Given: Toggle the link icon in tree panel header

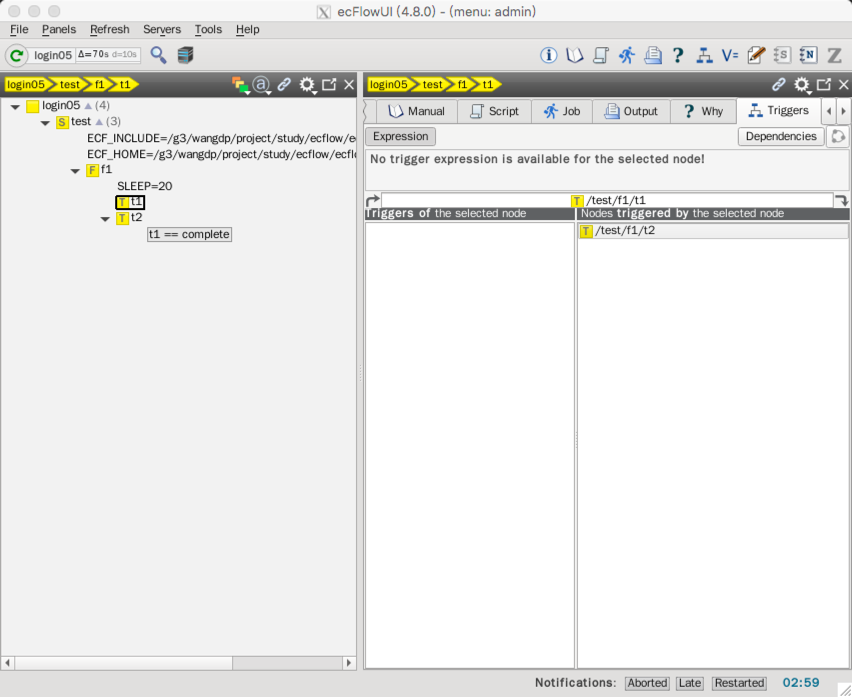Looking at the screenshot, I should 284,85.
